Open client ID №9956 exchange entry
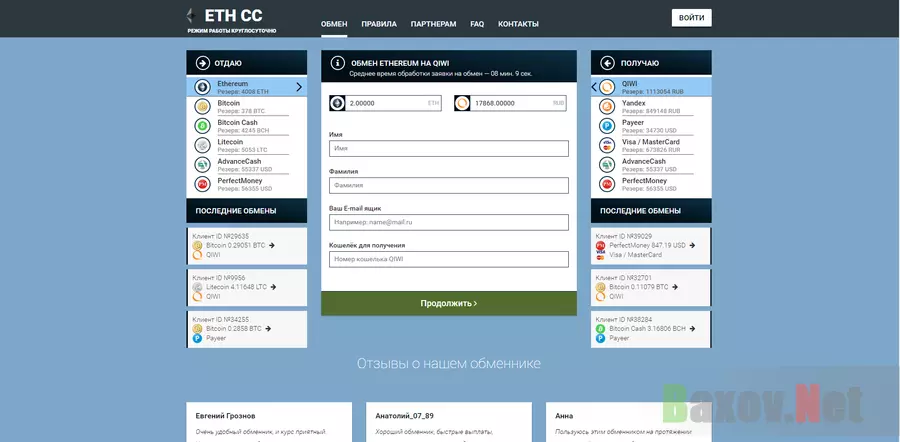Viewport: 900px width, 442px height. tap(247, 288)
